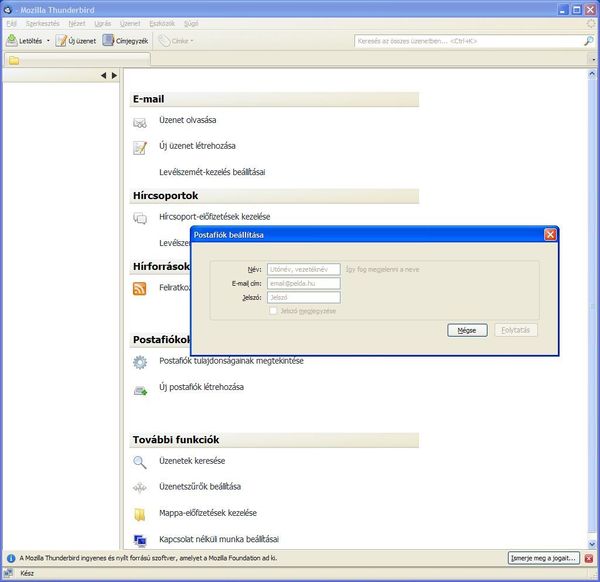Screen dimensions: 600x582
Task: Click the Ismerje meg a jogait button
Action: [x=542, y=558]
